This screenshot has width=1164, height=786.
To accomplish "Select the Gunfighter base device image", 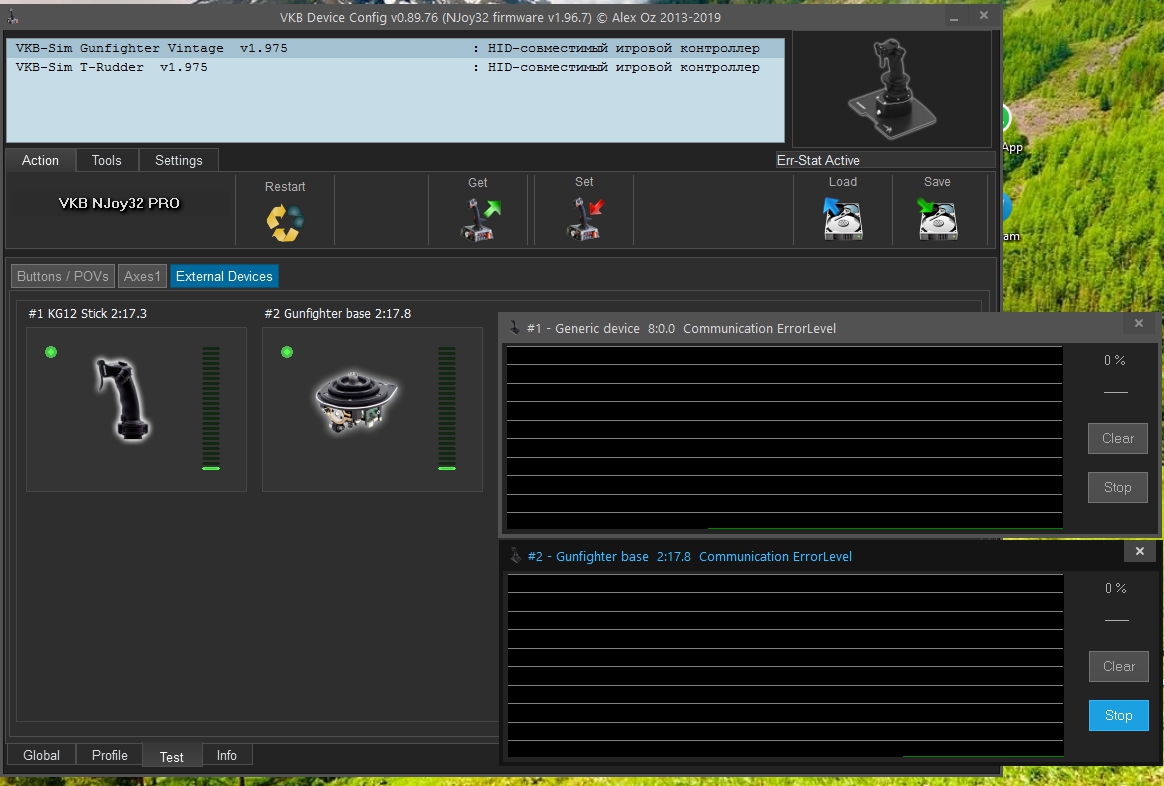I will click(x=356, y=401).
